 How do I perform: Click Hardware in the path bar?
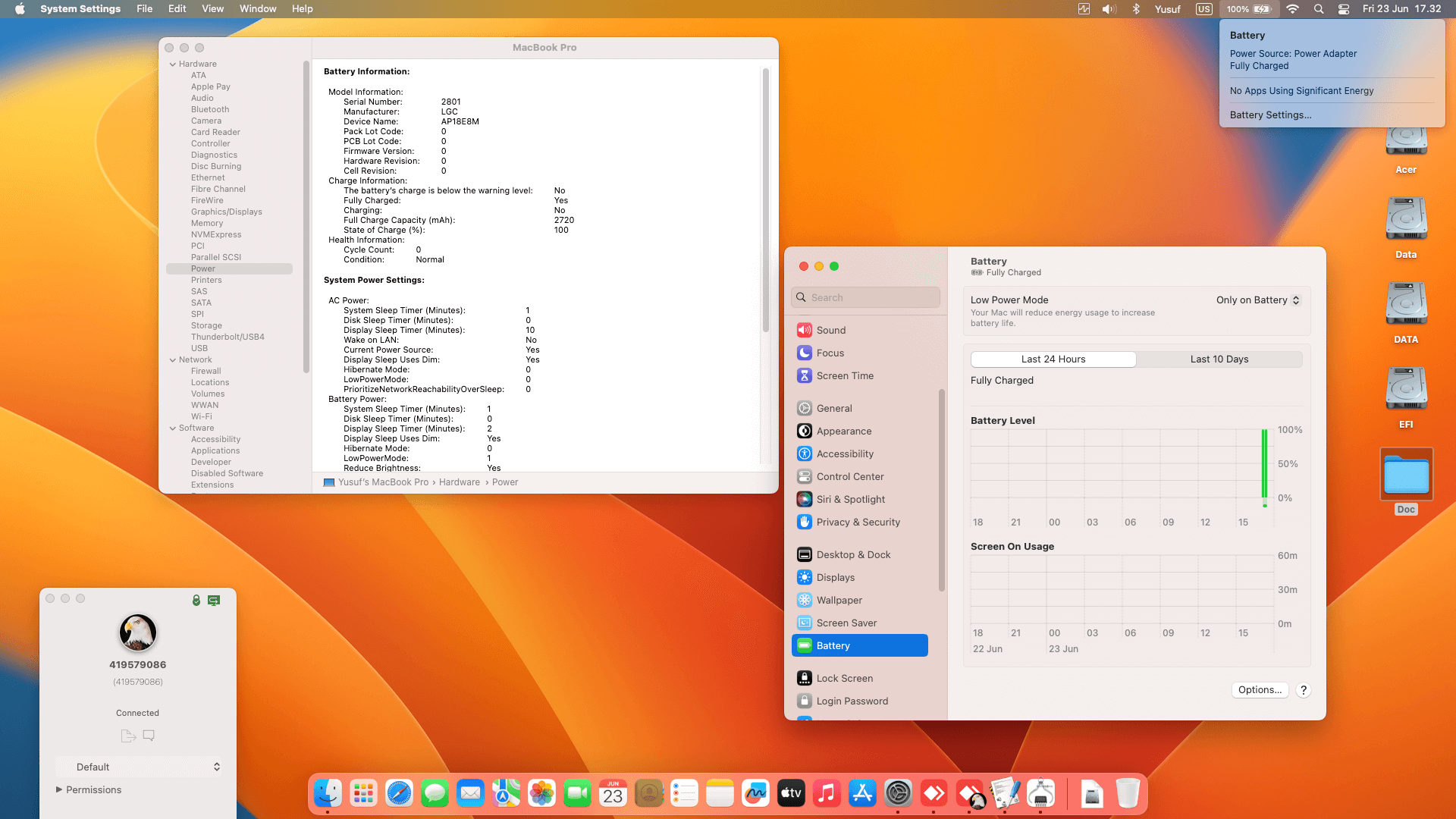click(x=459, y=482)
